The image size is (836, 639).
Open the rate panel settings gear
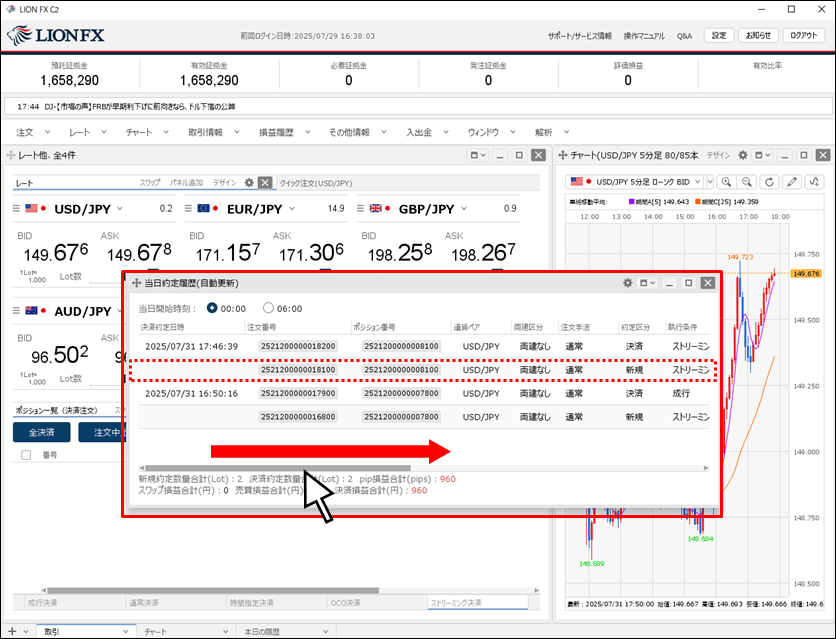(x=250, y=183)
